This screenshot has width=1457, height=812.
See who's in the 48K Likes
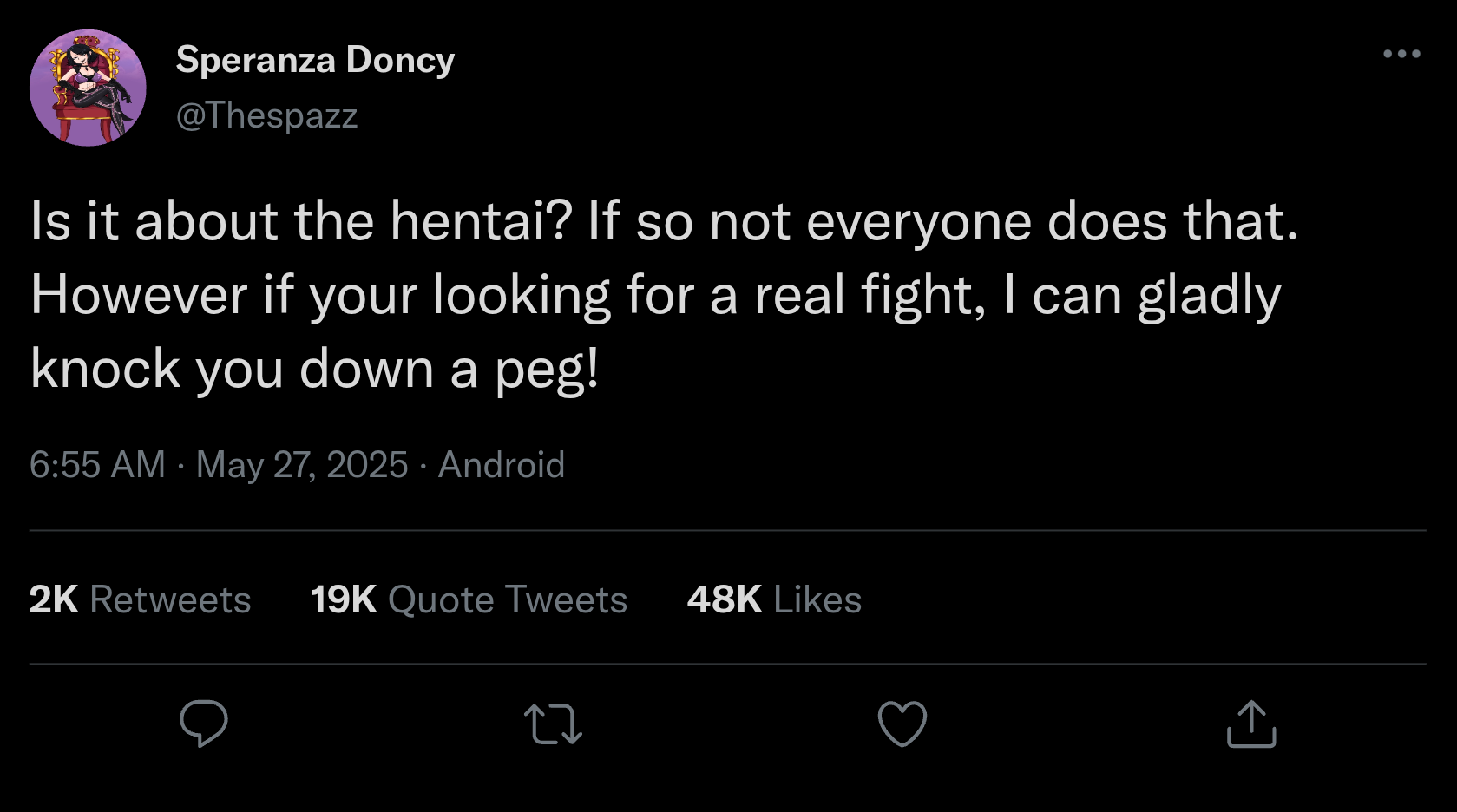click(773, 599)
